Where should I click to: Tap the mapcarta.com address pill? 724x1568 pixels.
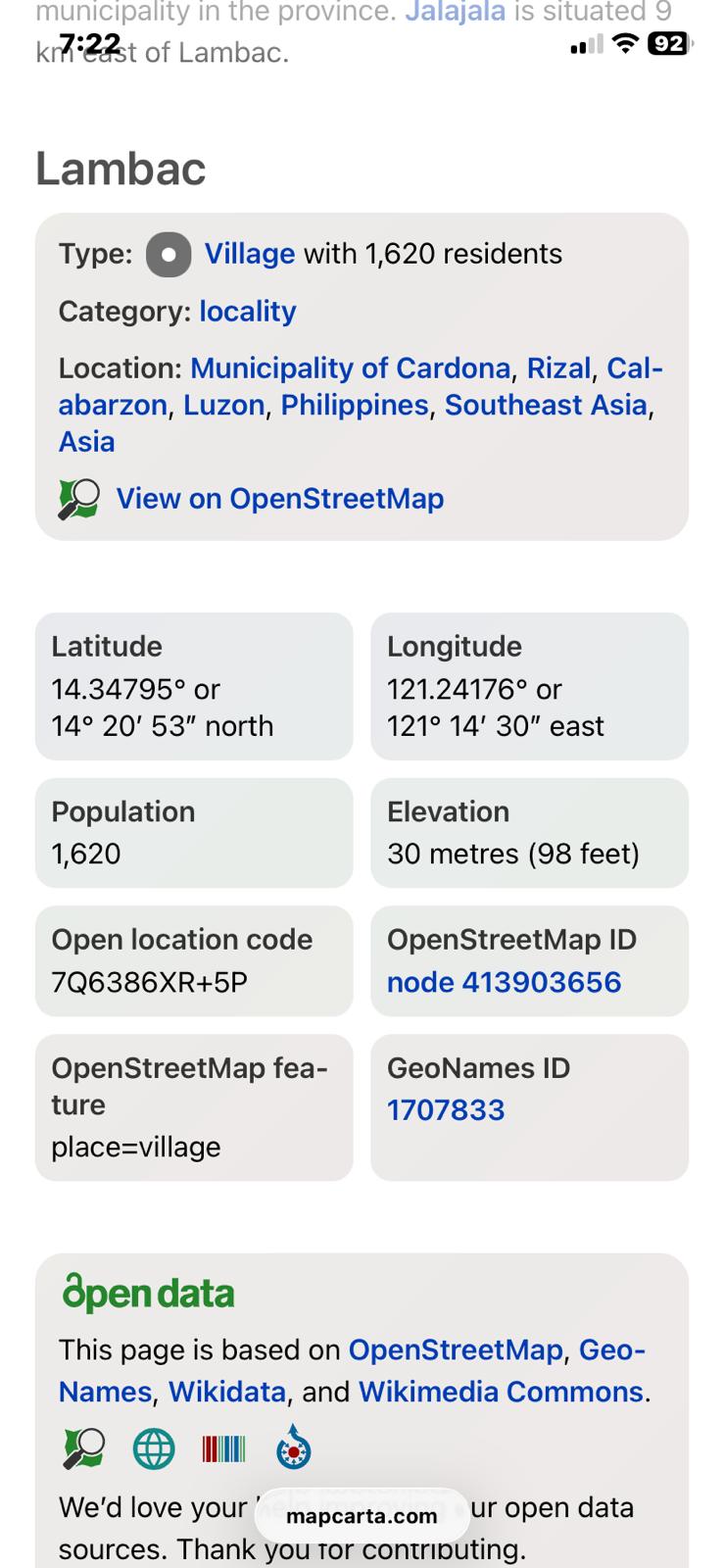362,1516
